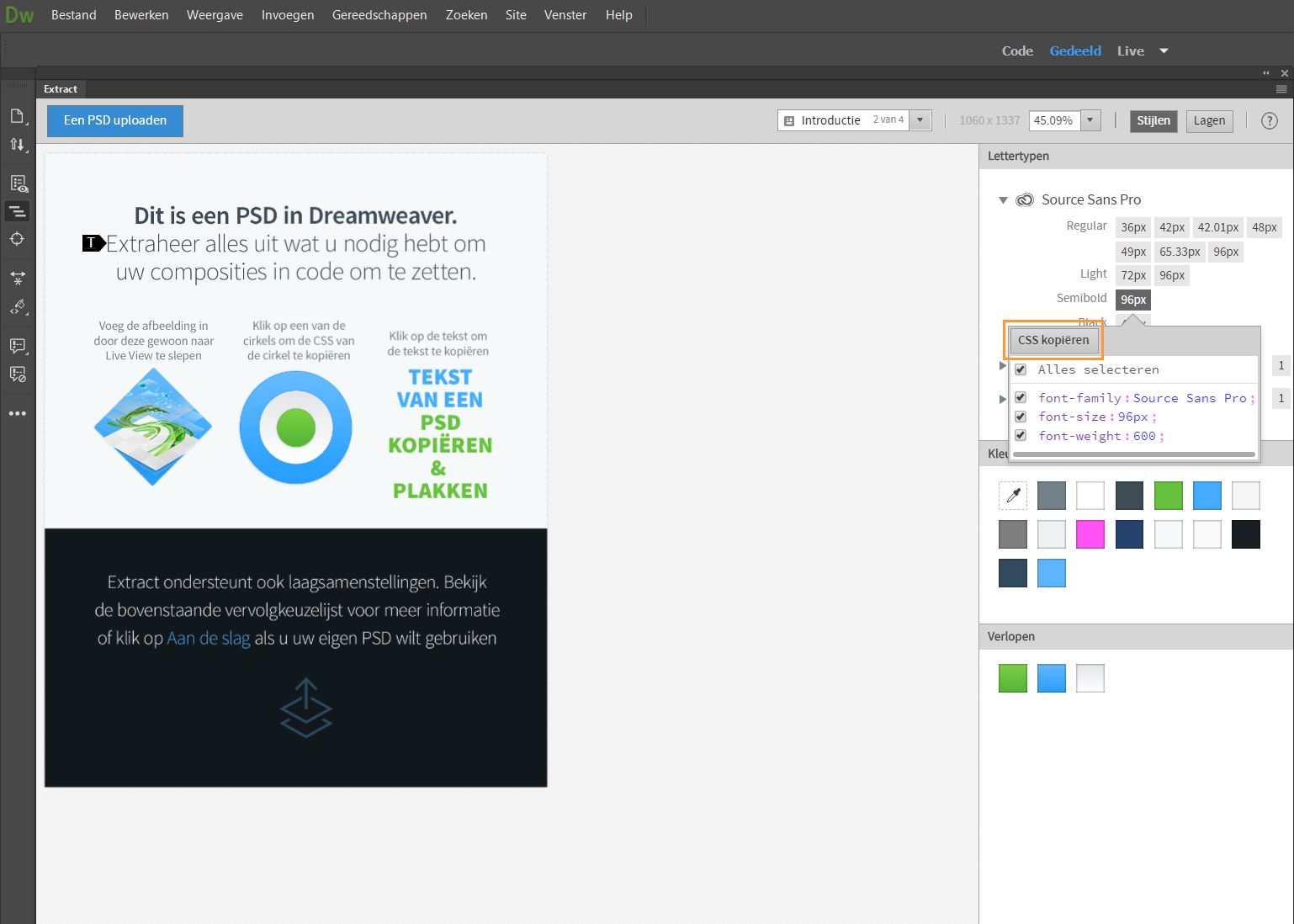
Task: Toggle the Visual Media Queries bar icon
Action: click(18, 211)
